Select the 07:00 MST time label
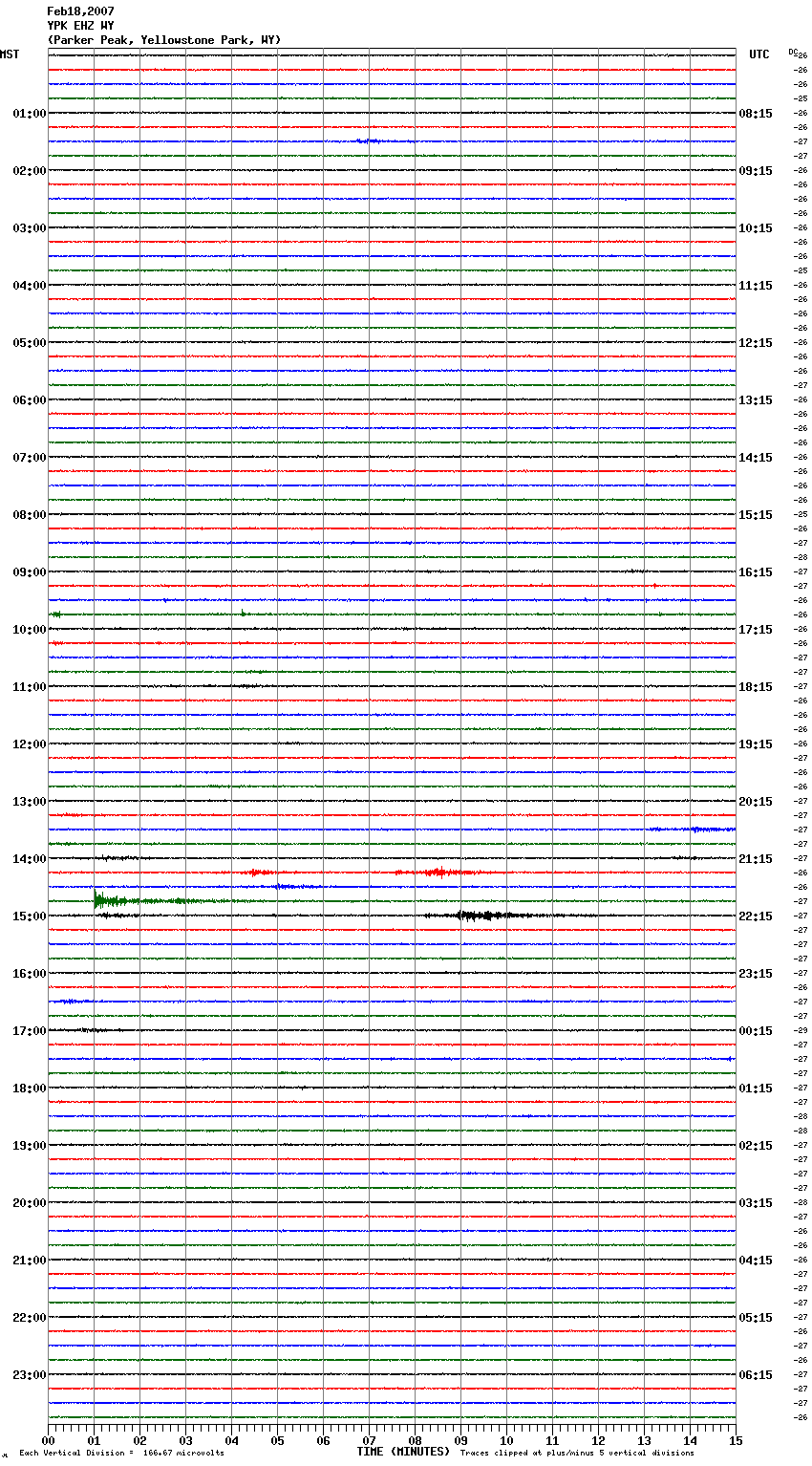The width and height of the screenshot is (812, 1466). 29,458
